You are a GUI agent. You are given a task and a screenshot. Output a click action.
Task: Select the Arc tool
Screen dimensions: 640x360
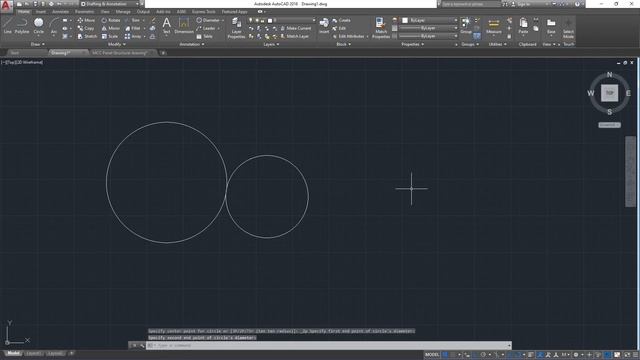coord(53,25)
